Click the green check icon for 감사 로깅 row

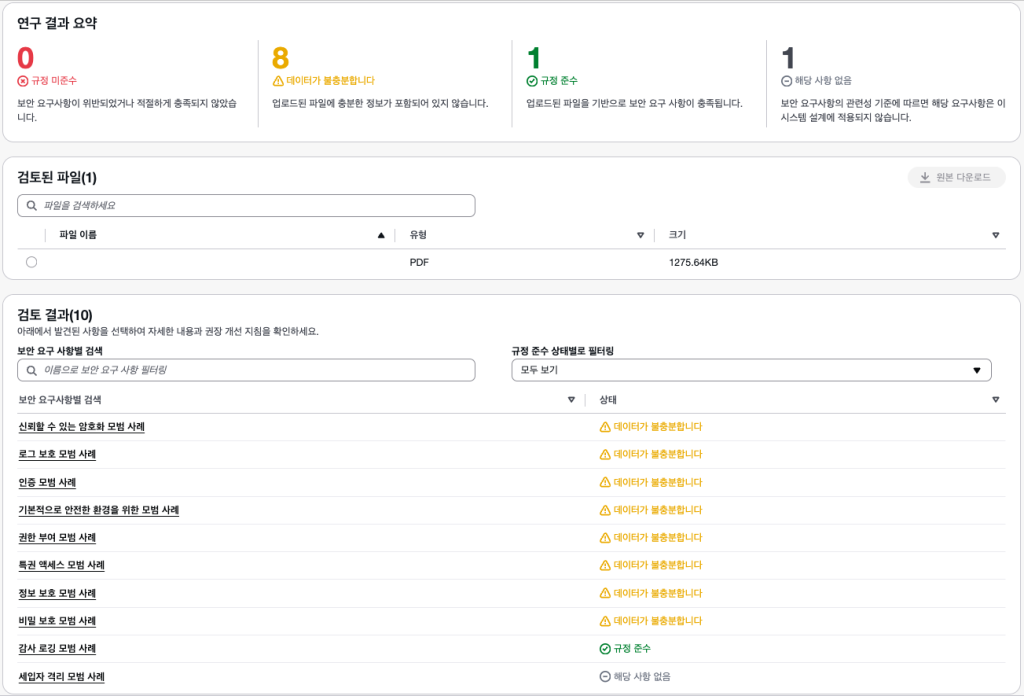point(605,649)
